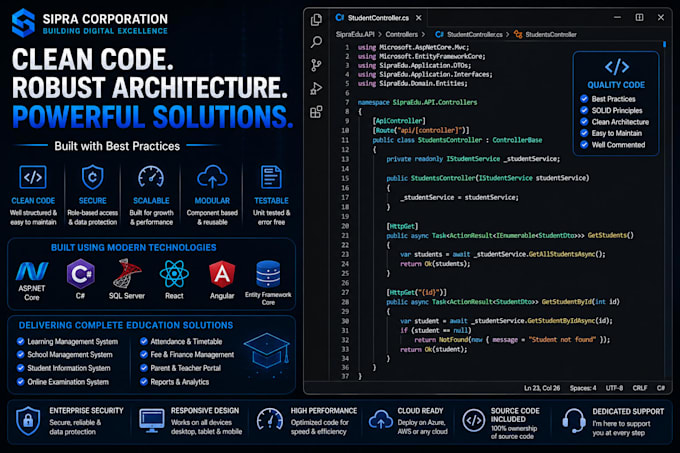Click the GetStudentById method name

(566, 302)
